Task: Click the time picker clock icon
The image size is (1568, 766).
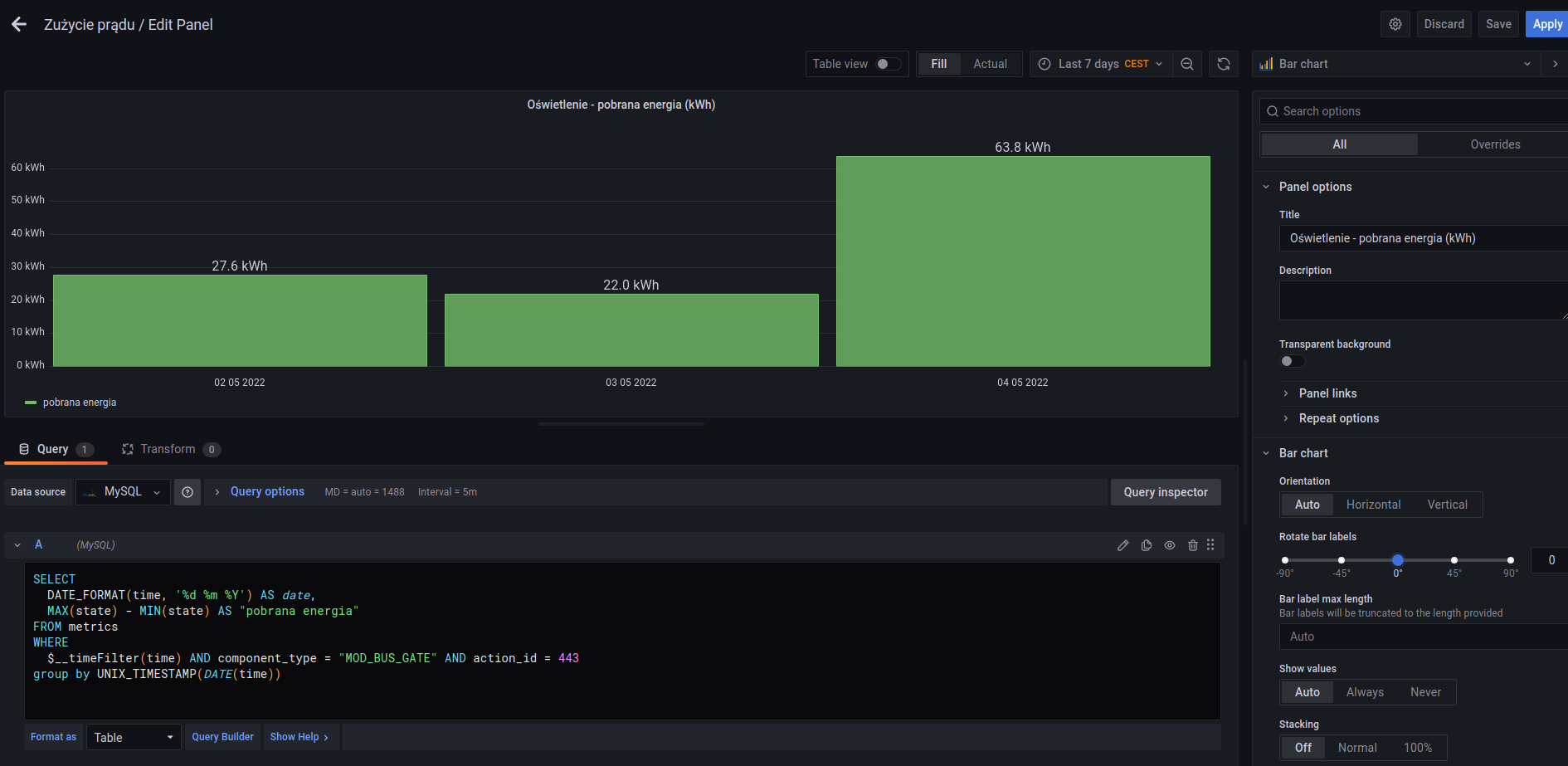Action: coord(1045,64)
